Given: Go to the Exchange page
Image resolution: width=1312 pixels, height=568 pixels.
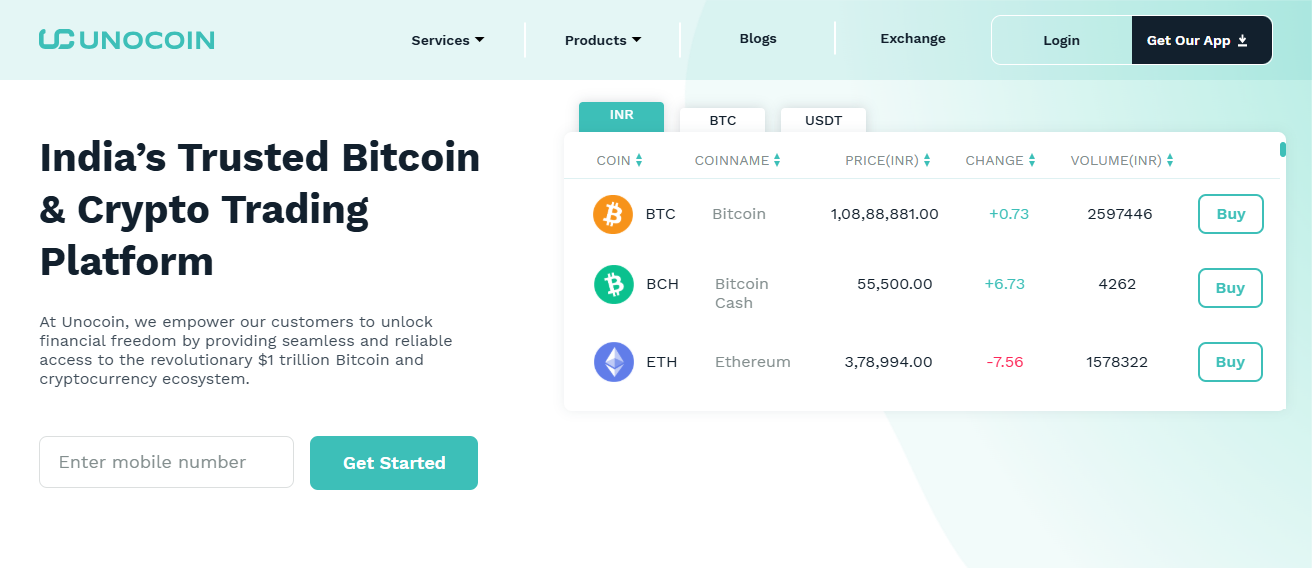Looking at the screenshot, I should pos(912,39).
